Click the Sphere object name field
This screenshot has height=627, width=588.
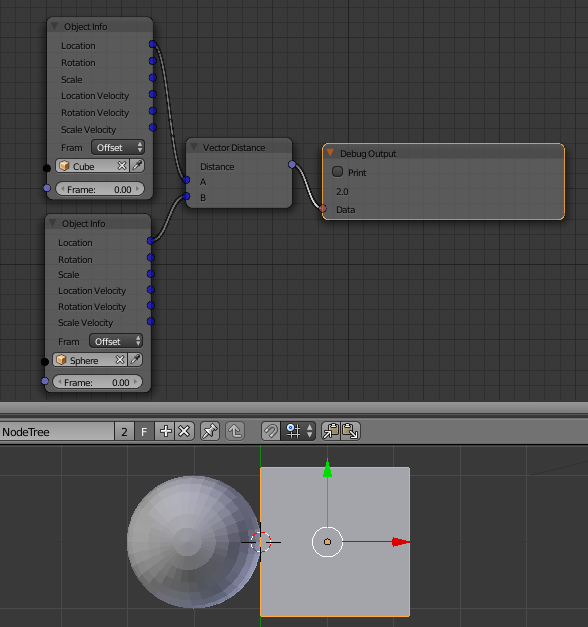tap(90, 359)
